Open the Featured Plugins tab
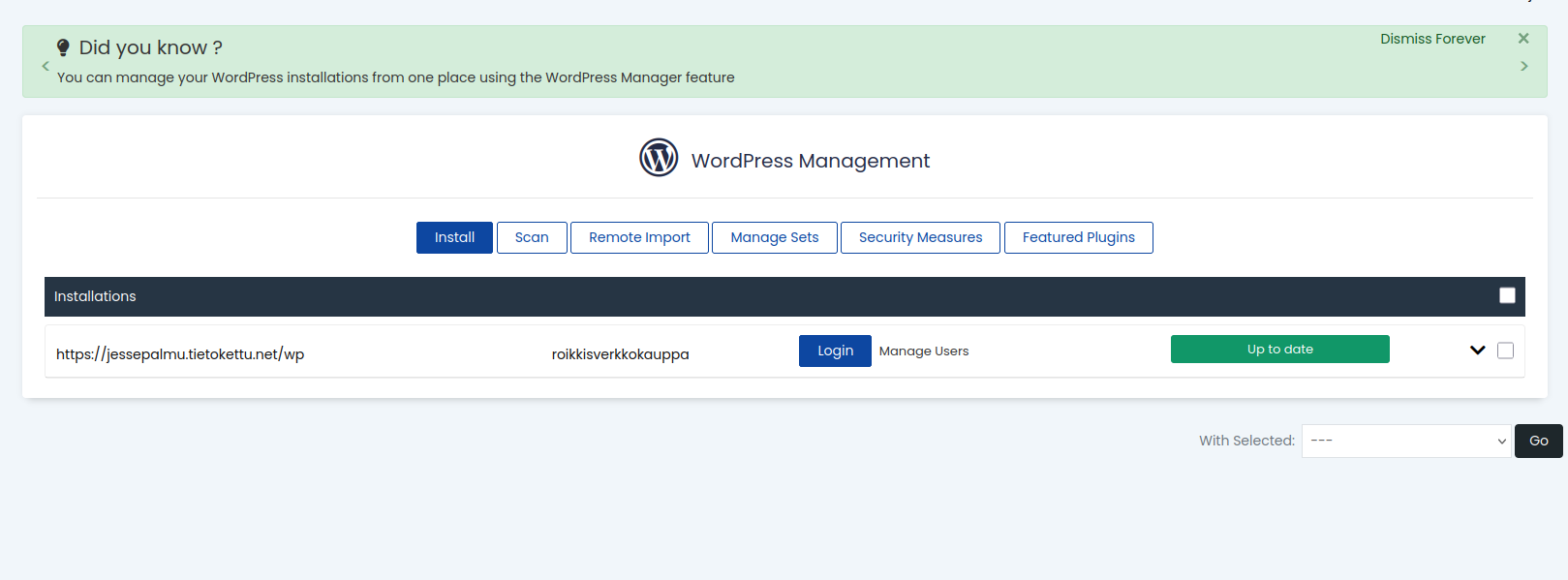1568x580 pixels. [1079, 237]
